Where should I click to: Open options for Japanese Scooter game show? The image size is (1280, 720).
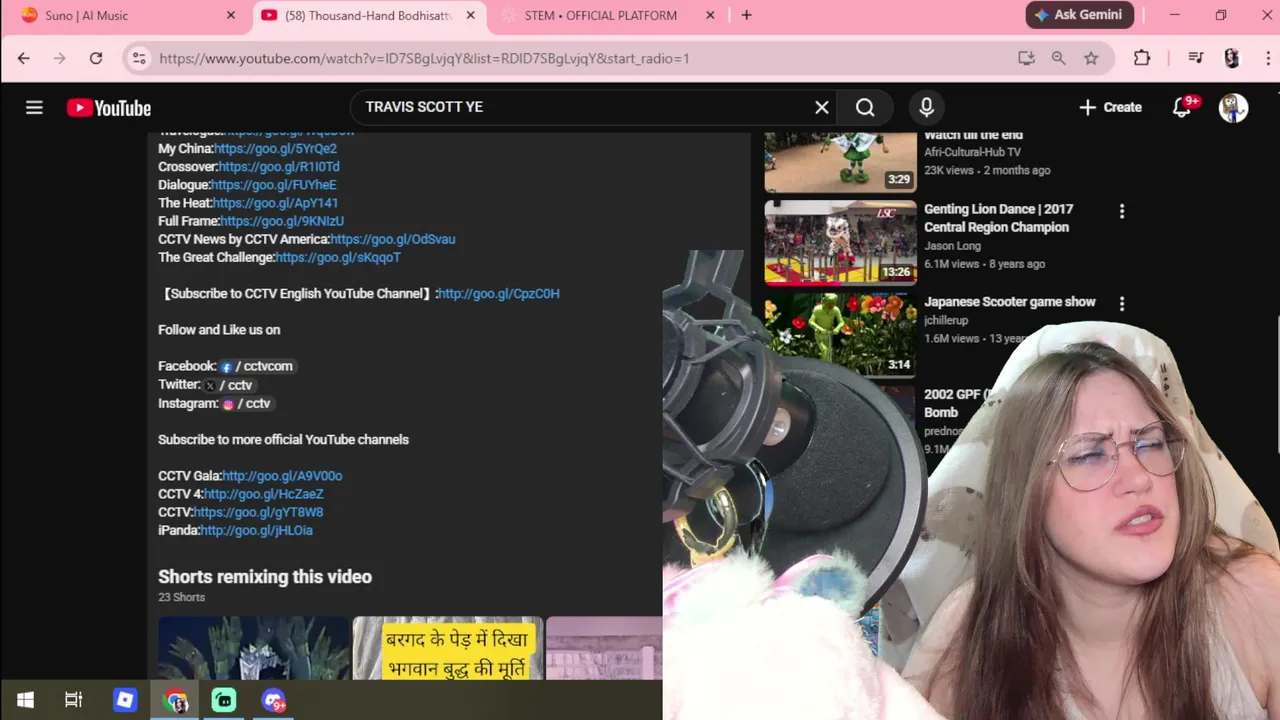[1121, 303]
